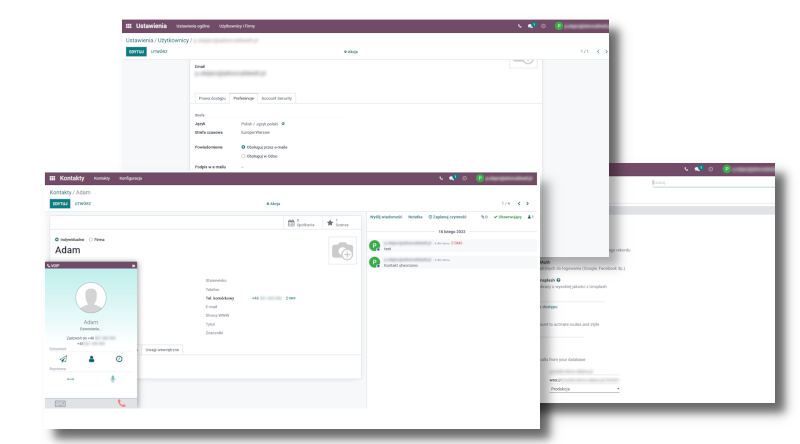
Task: Select Indywidualne radio option
Action: 57,239
